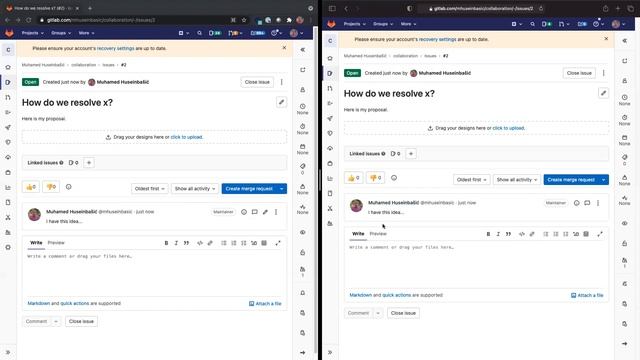The width and height of the screenshot is (640, 360).
Task: Switch to Preview tab in left window
Action: point(56,242)
